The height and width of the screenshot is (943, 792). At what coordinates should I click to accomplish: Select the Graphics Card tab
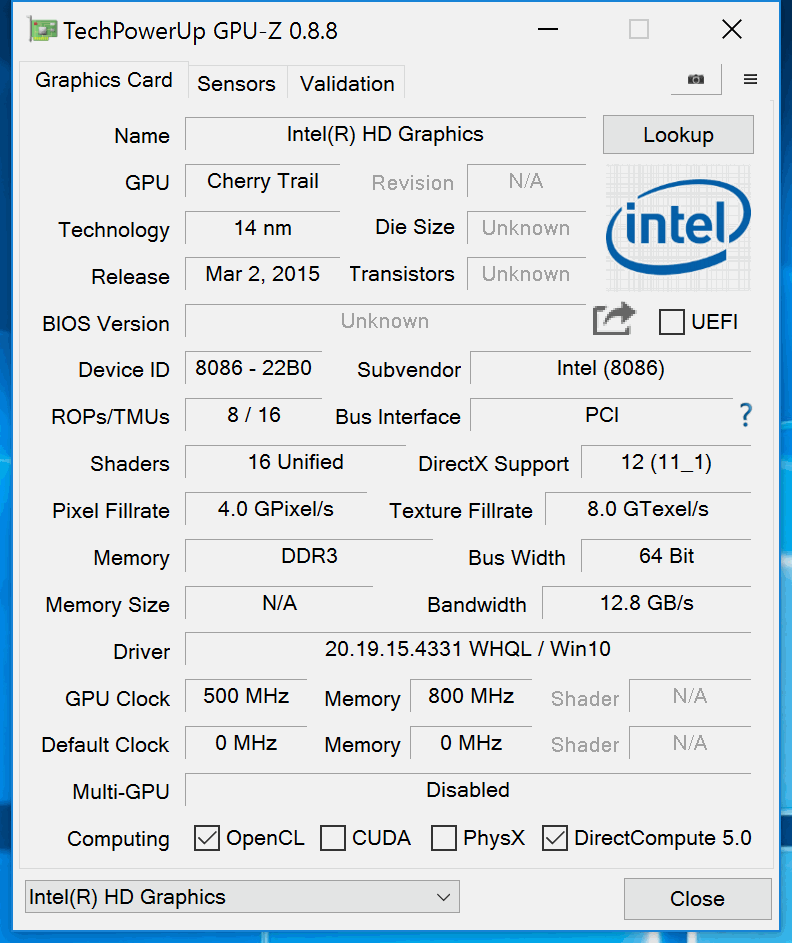click(x=104, y=81)
